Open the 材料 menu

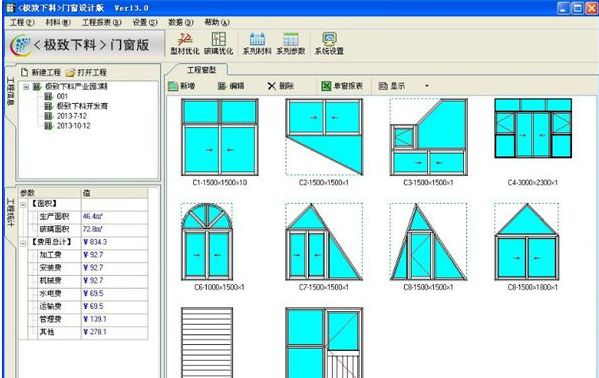click(58, 23)
